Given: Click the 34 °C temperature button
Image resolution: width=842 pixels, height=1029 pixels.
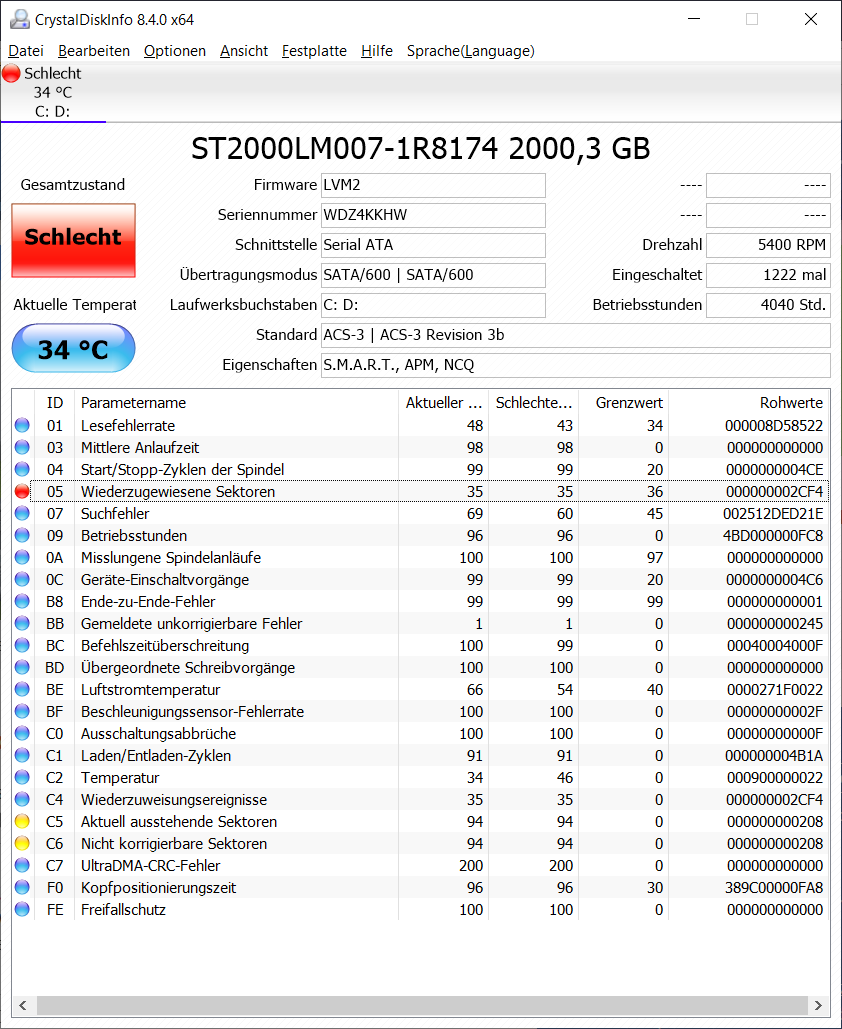Looking at the screenshot, I should coord(74,348).
